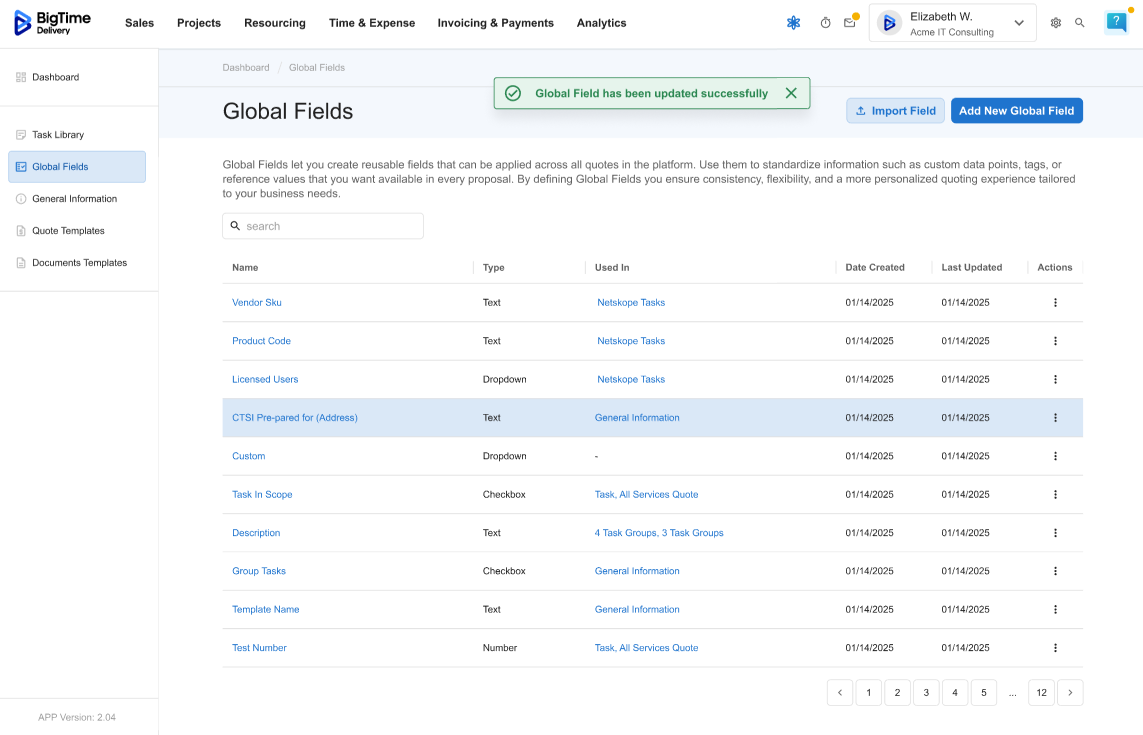The width and height of the screenshot is (1143, 735).
Task: Open the mail notifications icon
Action: (x=850, y=23)
